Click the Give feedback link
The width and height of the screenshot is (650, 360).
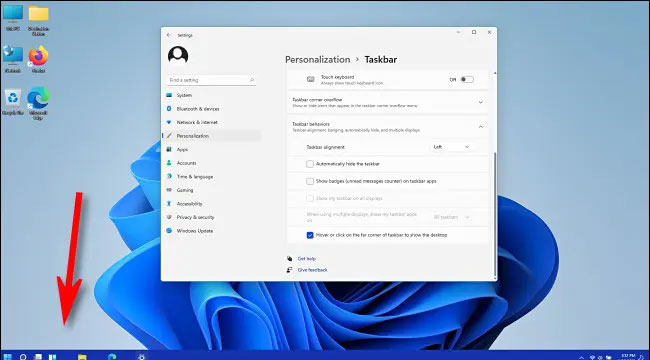[313, 270]
